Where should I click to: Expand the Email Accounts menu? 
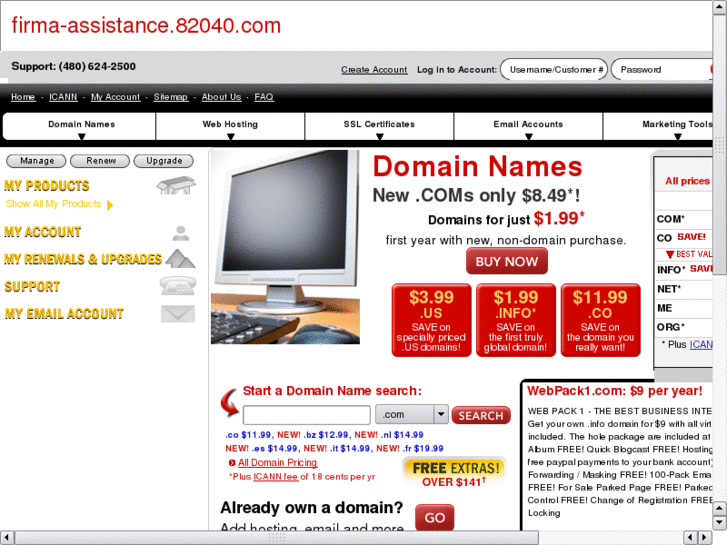point(528,126)
